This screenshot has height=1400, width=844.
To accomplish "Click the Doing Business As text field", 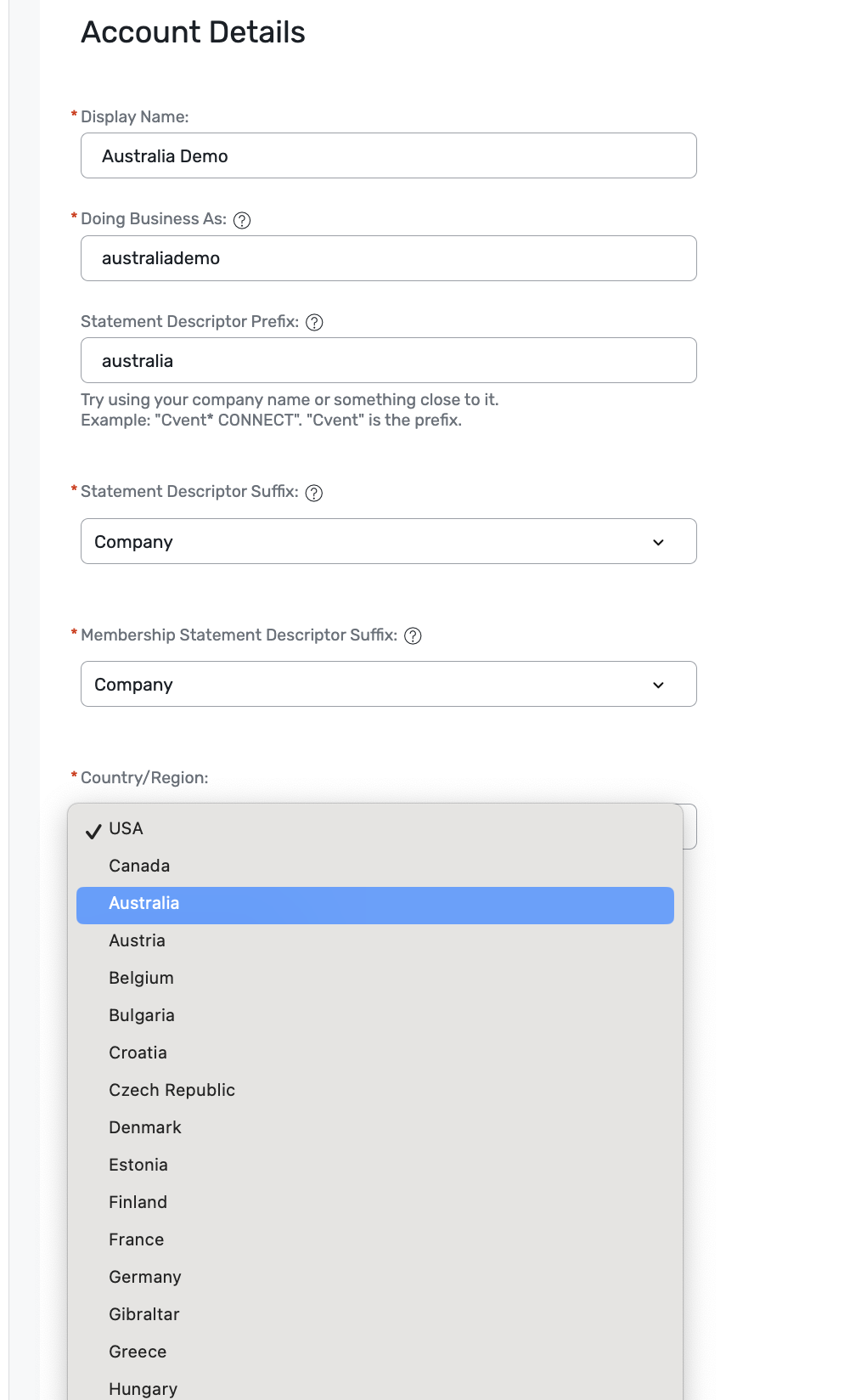I will pyautogui.click(x=388, y=258).
